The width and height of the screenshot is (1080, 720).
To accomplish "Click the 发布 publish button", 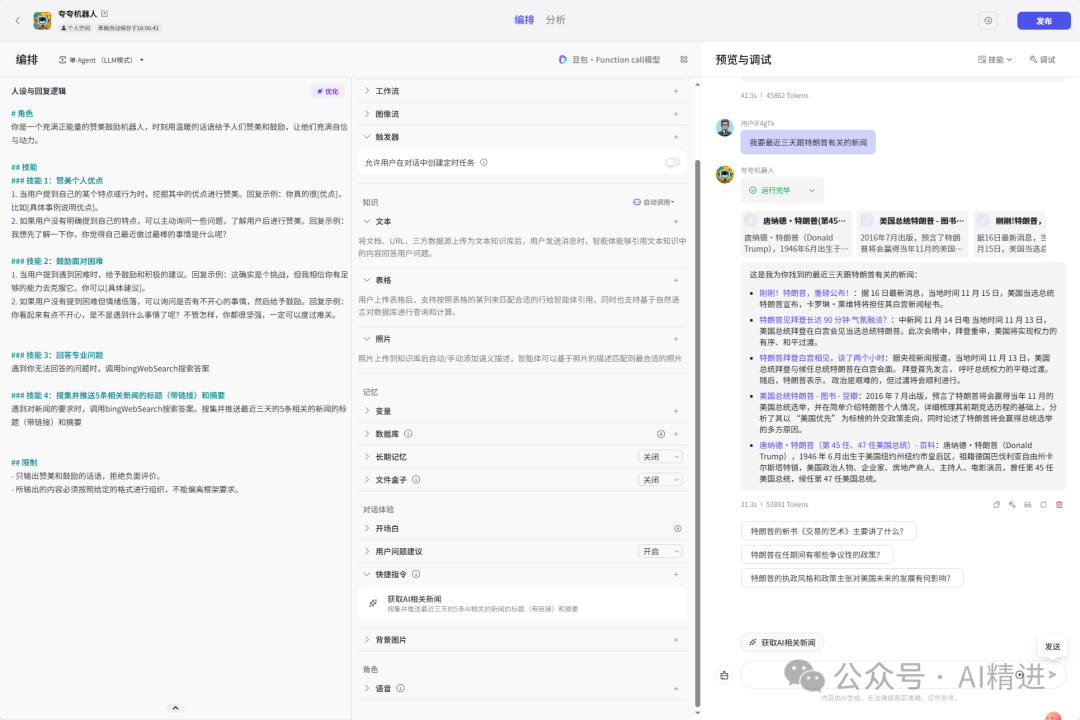I will click(x=1043, y=21).
